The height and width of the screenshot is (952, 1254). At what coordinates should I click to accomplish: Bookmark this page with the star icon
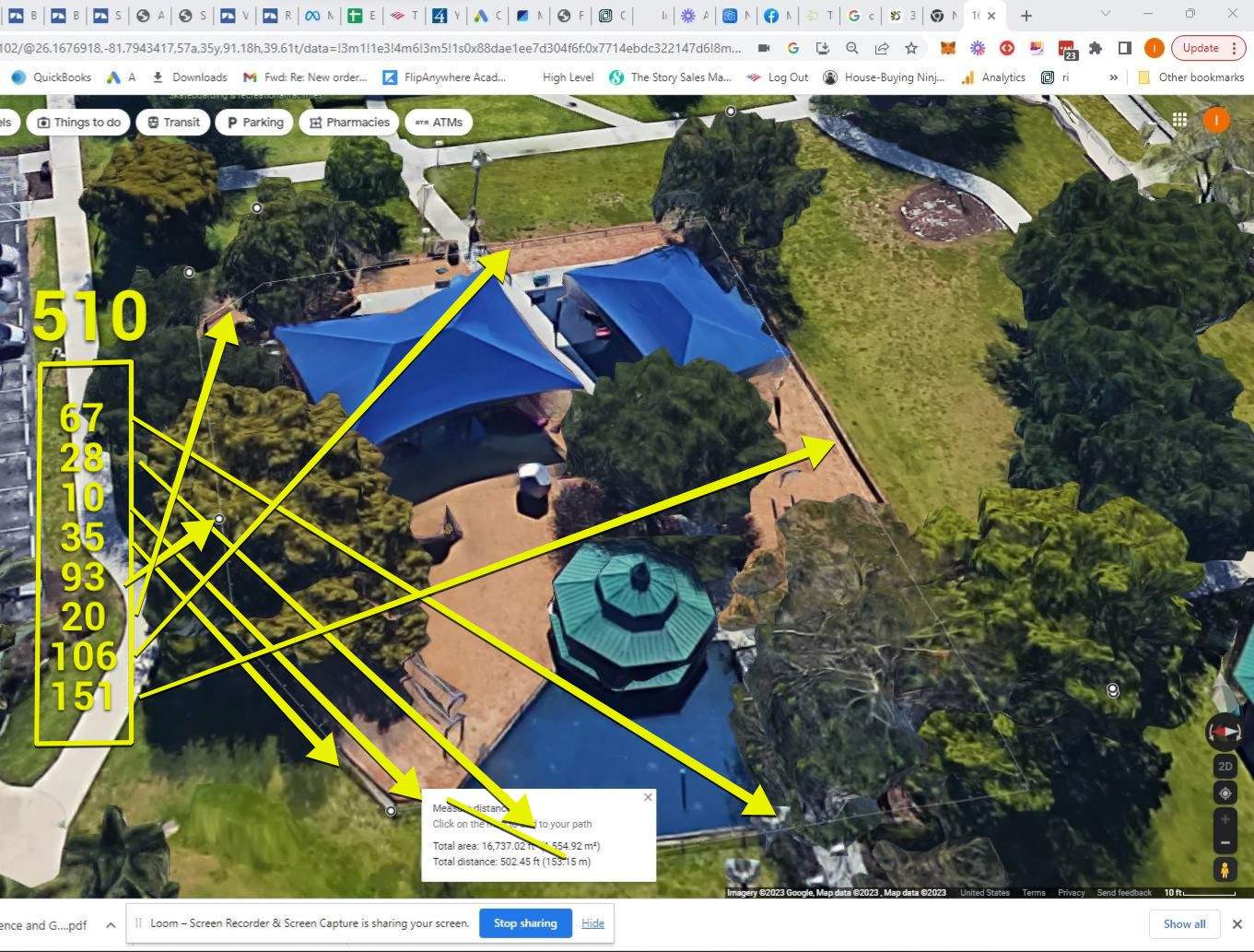click(x=911, y=48)
